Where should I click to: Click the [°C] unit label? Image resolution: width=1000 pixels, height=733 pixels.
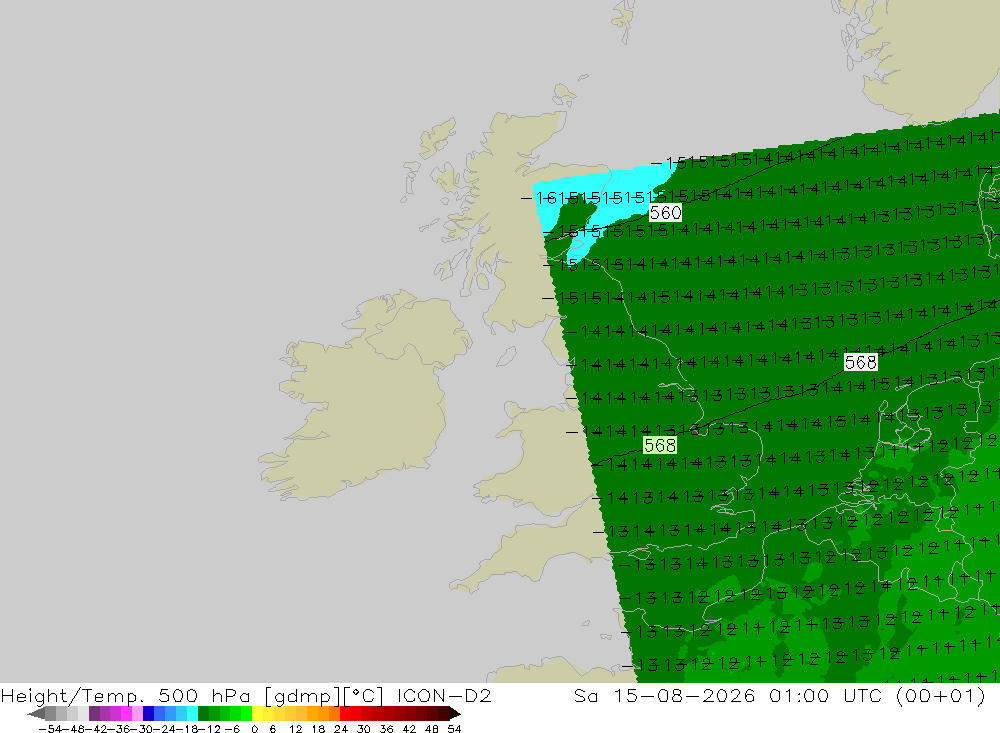[364, 695]
